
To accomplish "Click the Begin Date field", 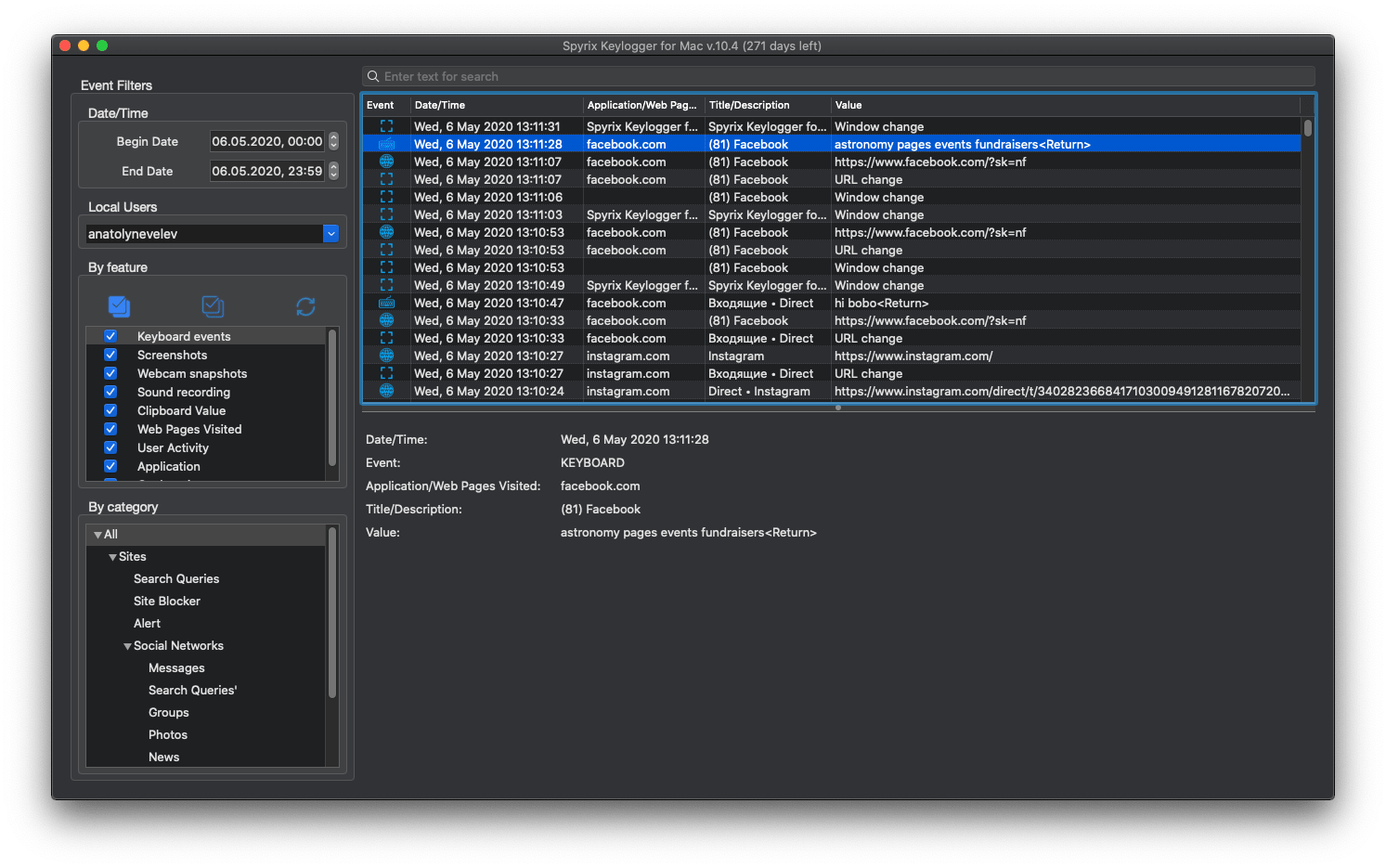I will click(x=267, y=141).
